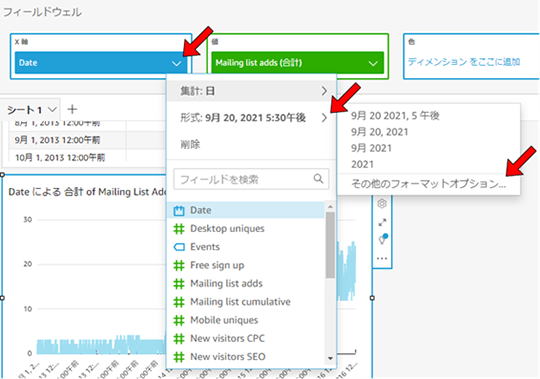540x379 pixels.
Task: Click the Date calendar type icon
Action: coord(179,210)
